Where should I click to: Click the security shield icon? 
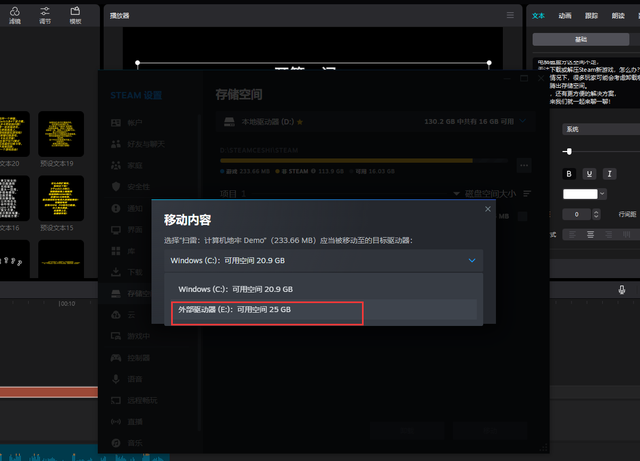click(116, 187)
